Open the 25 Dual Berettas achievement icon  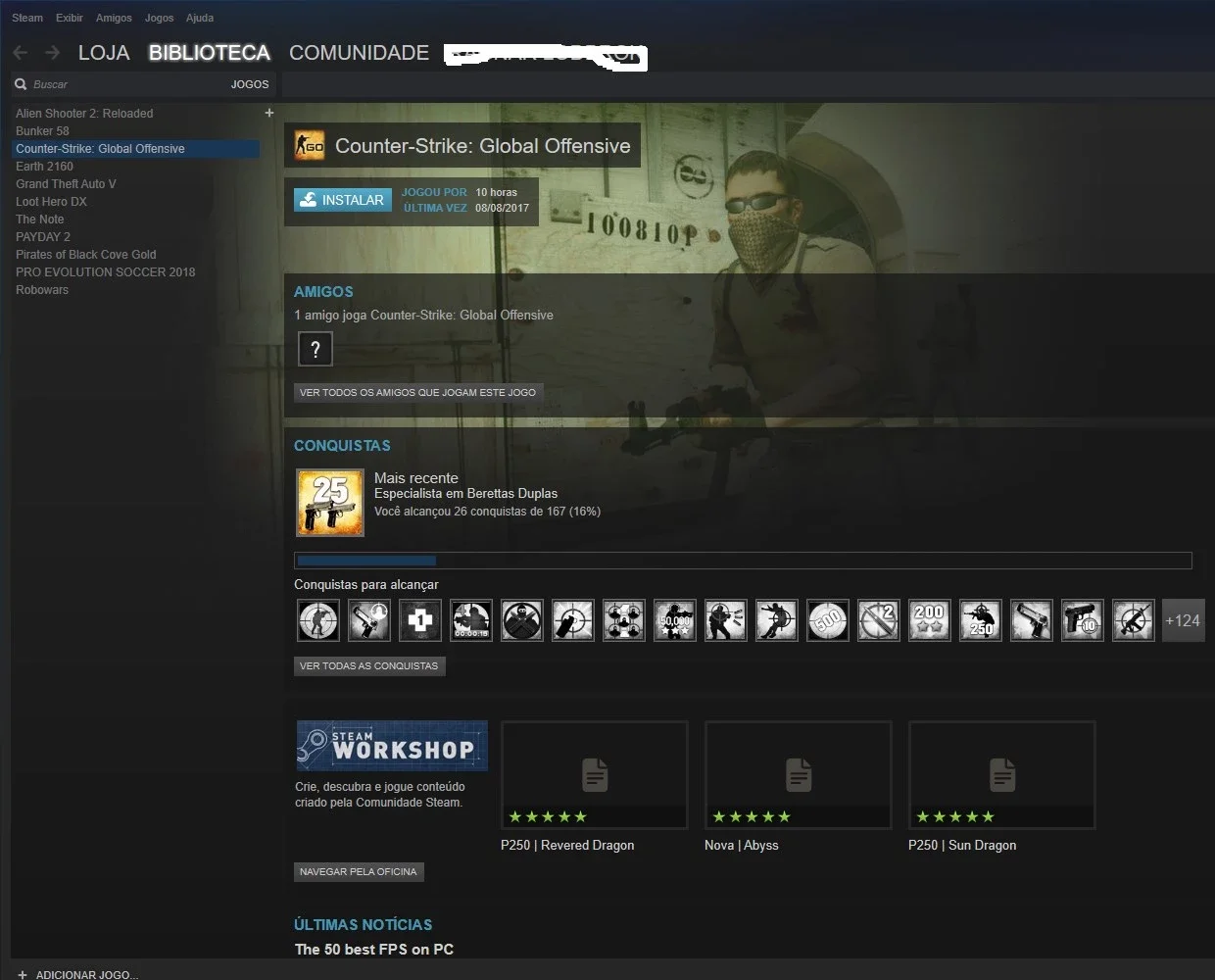(330, 503)
